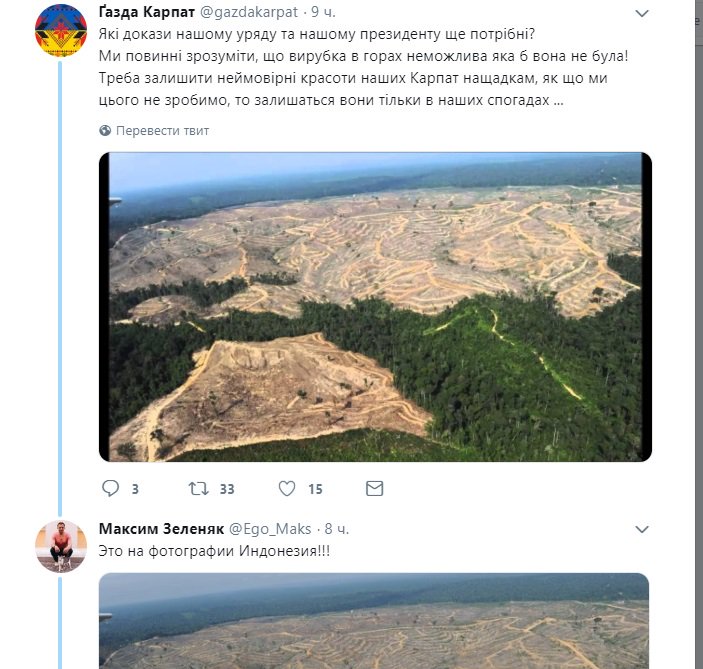
Task: Click the retweet count 33
Action: click(x=227, y=489)
